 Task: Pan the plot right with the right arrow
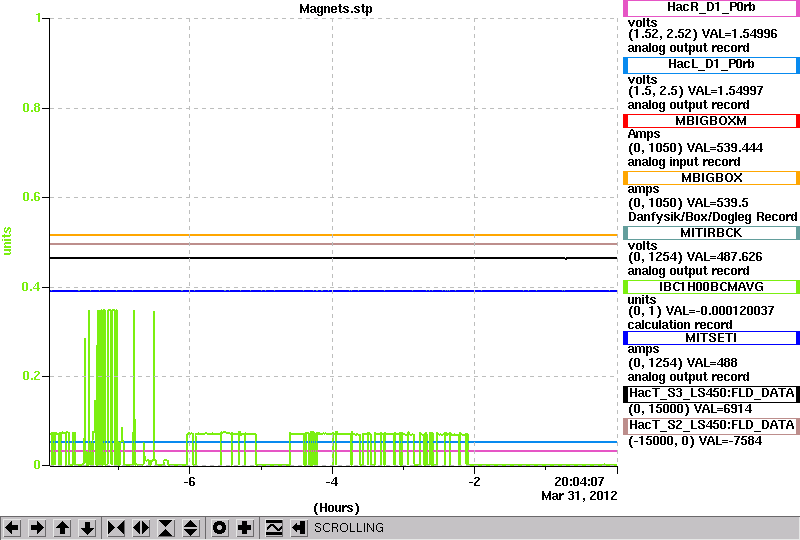[x=37, y=528]
